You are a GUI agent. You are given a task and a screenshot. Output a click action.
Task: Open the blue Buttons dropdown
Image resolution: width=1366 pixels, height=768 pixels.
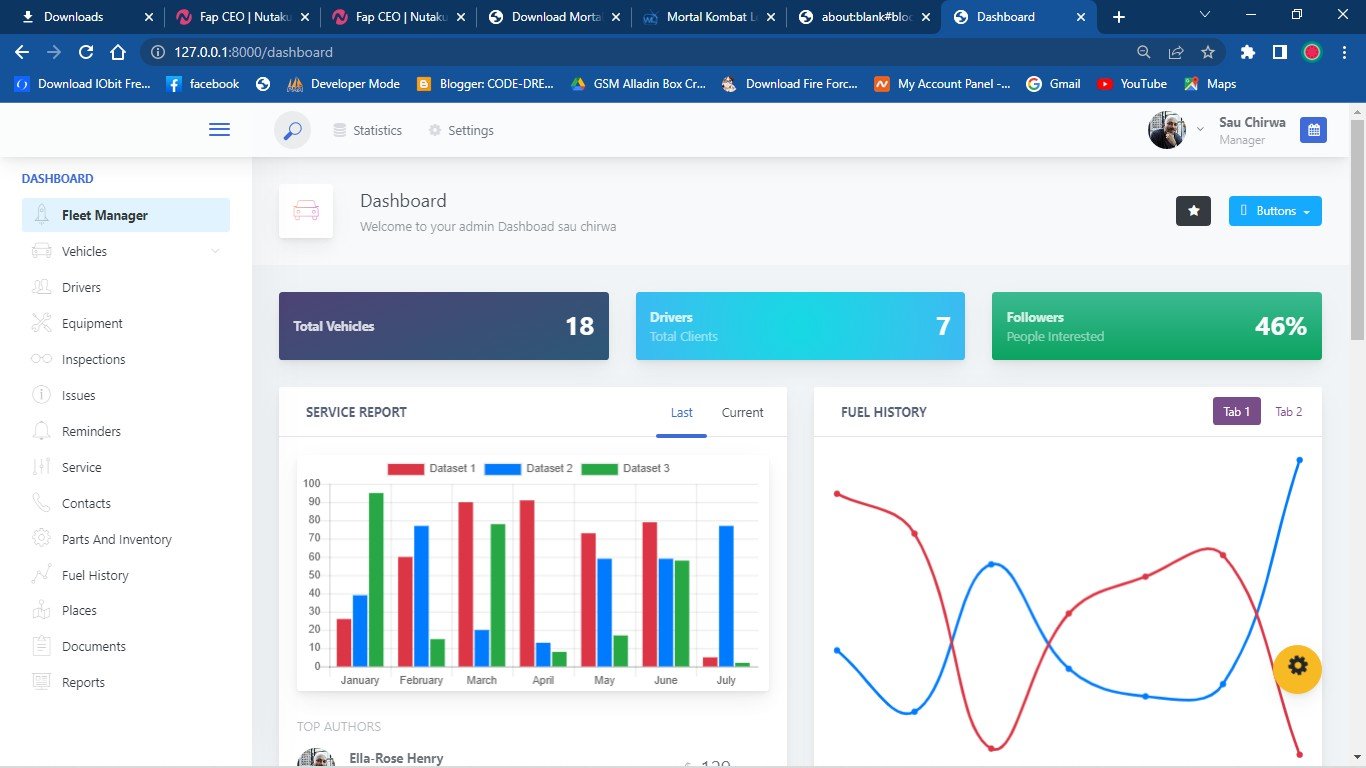point(1274,211)
